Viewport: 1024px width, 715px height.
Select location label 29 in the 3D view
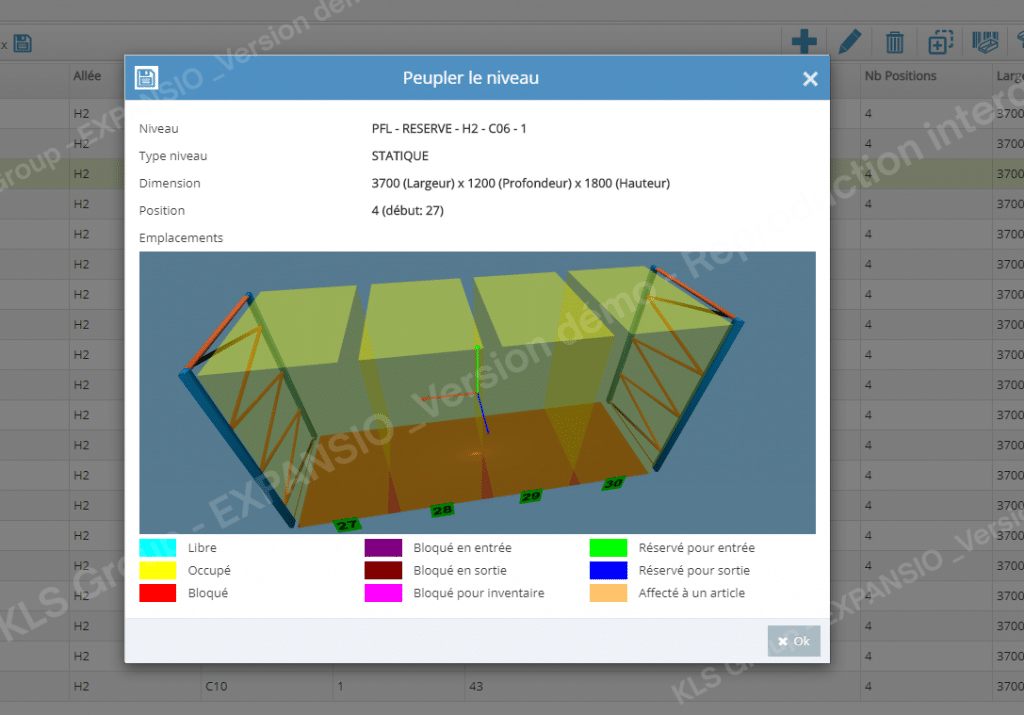pos(530,496)
